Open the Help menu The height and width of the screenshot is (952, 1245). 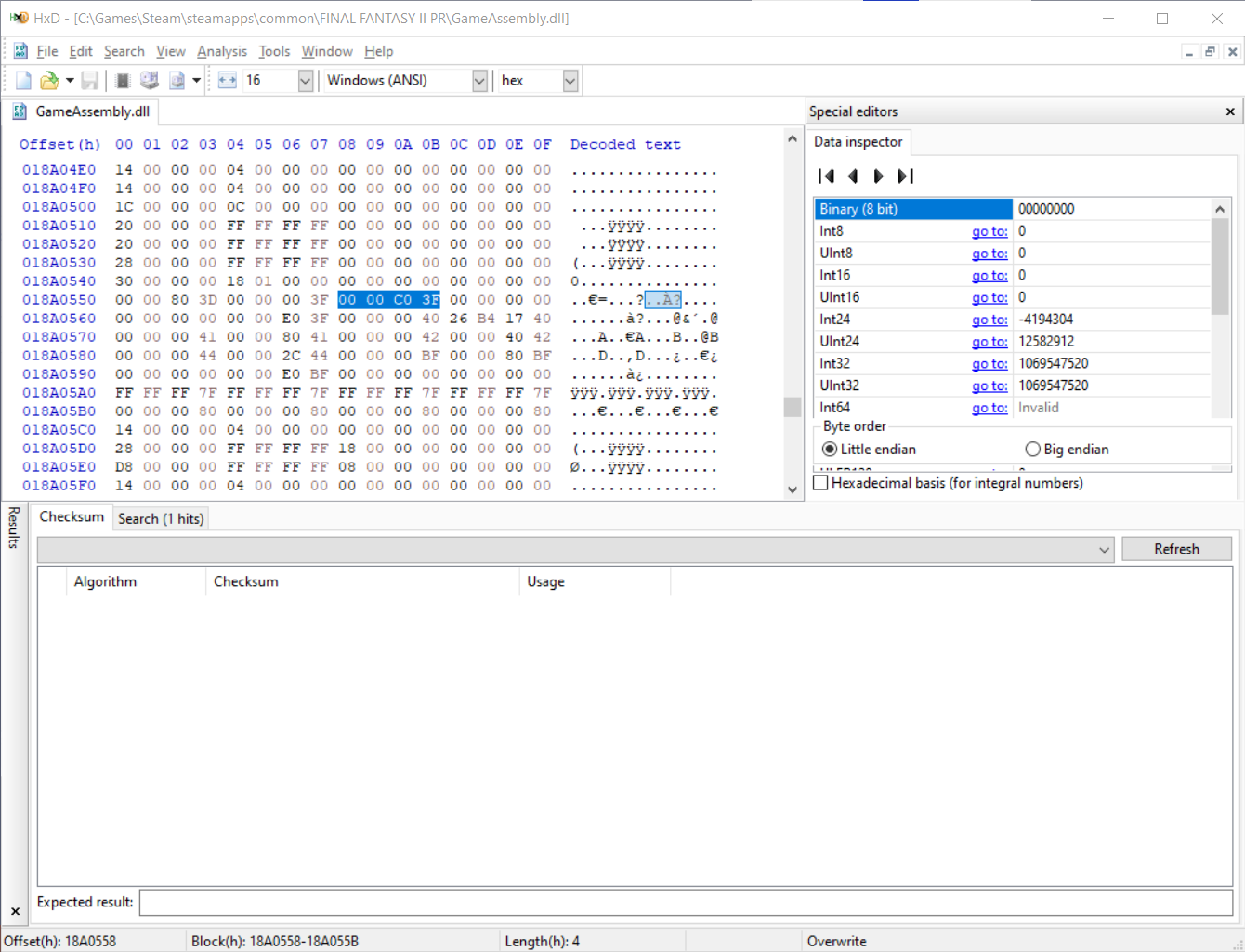379,51
